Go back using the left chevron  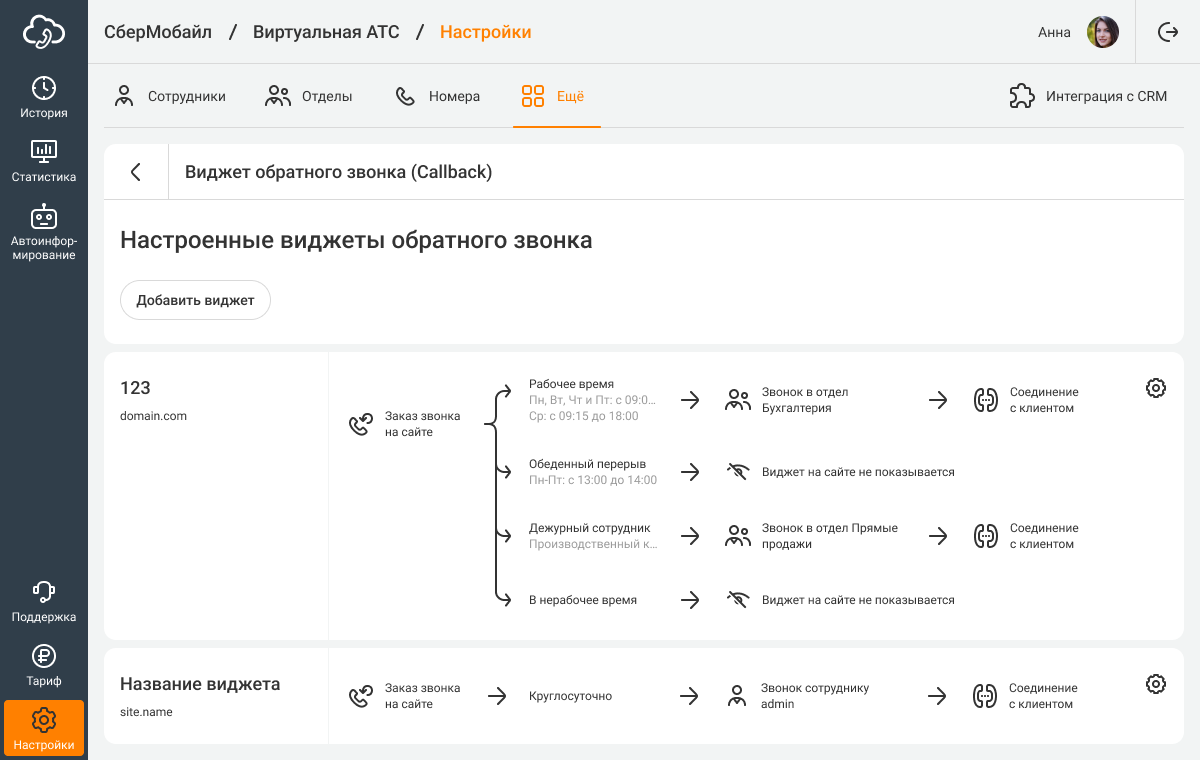pyautogui.click(x=136, y=172)
